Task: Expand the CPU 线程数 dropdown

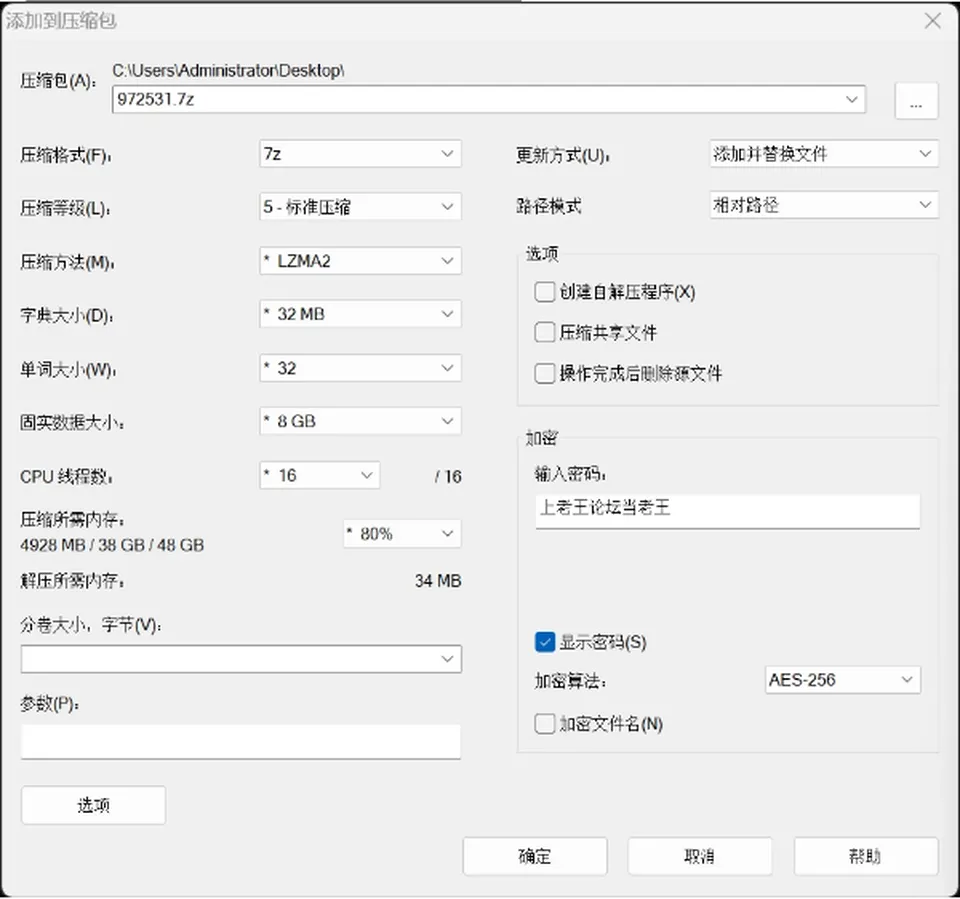Action: (320, 475)
